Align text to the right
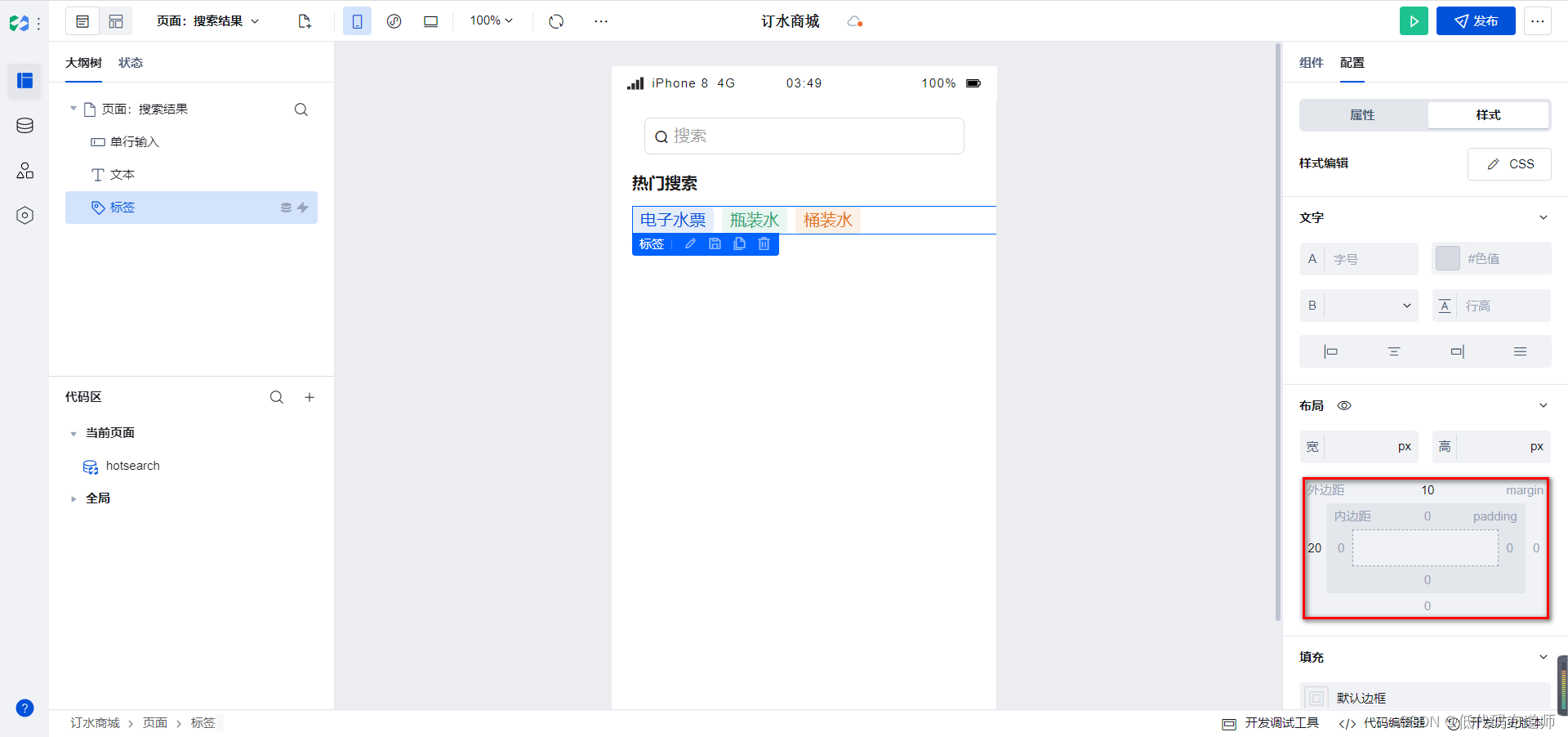Image resolution: width=1568 pixels, height=737 pixels. click(1458, 351)
